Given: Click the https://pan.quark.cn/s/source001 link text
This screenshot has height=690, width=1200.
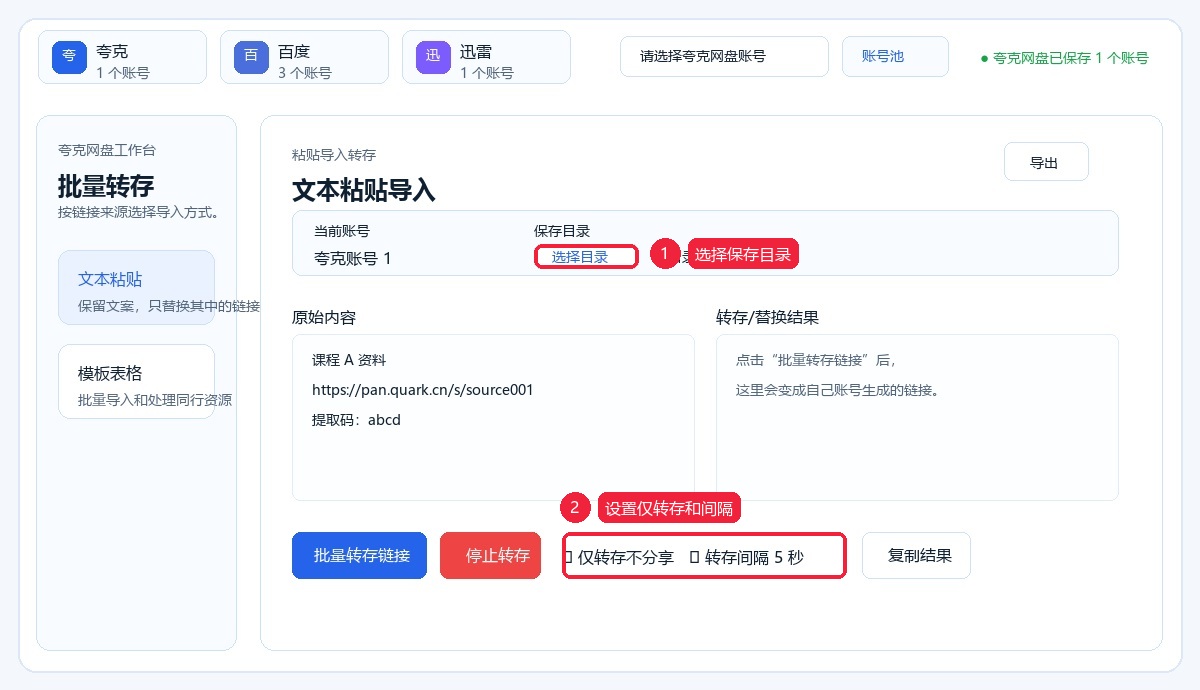Looking at the screenshot, I should 423,390.
